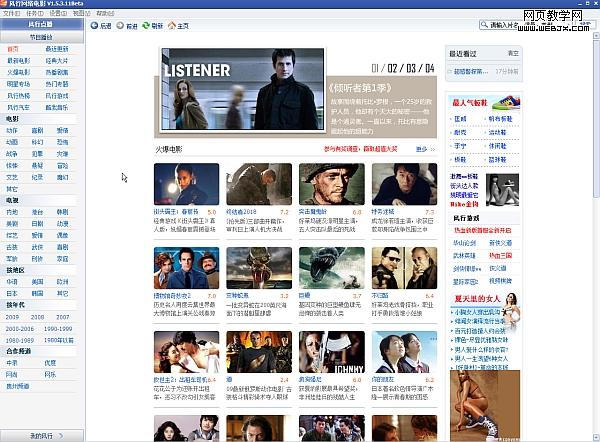Open the 设置 menu
Viewport: 600px width, 442px height.
[57, 14]
